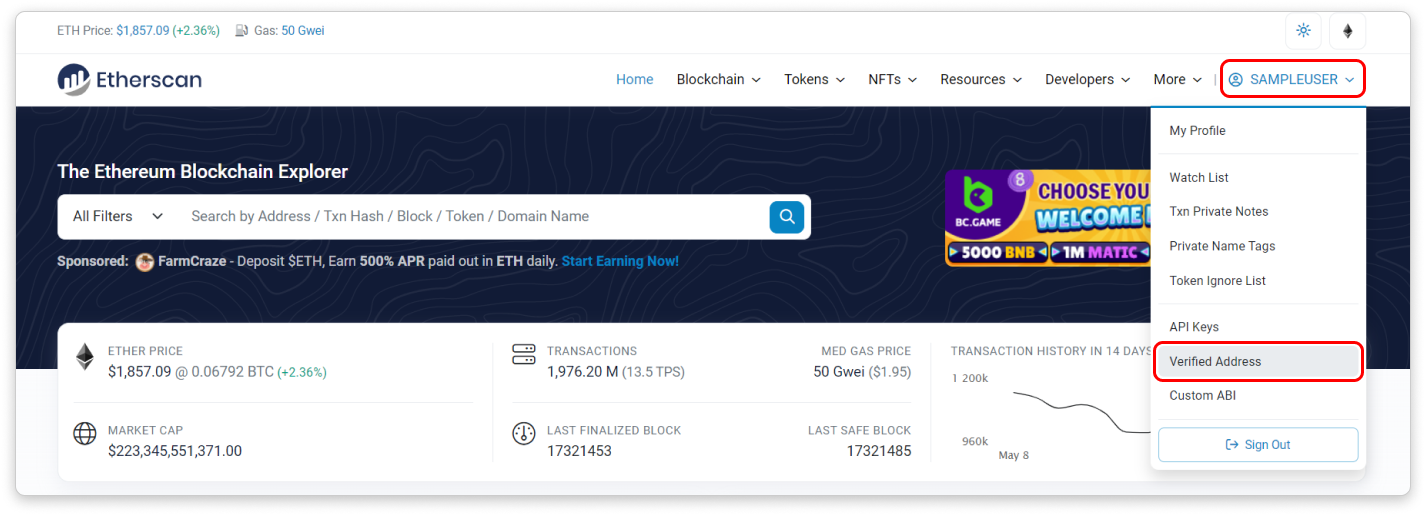Click the Last Finalized Block gauge icon
The image size is (1426, 515).
click(524, 434)
